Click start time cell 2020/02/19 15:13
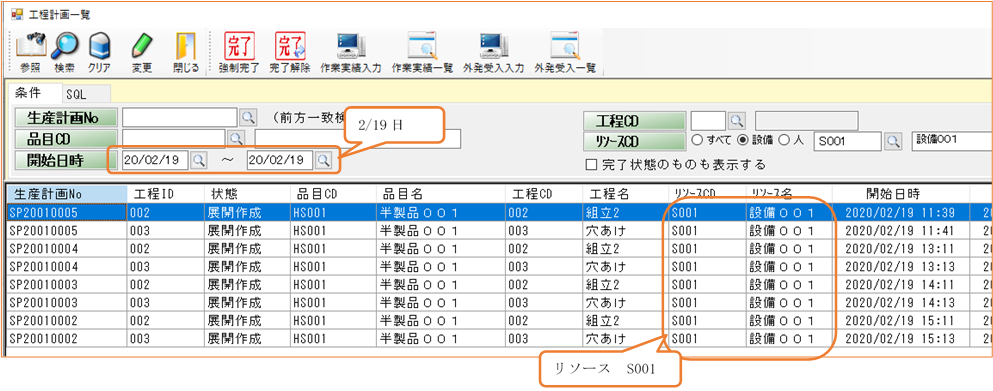The image size is (993, 391). pos(902,338)
